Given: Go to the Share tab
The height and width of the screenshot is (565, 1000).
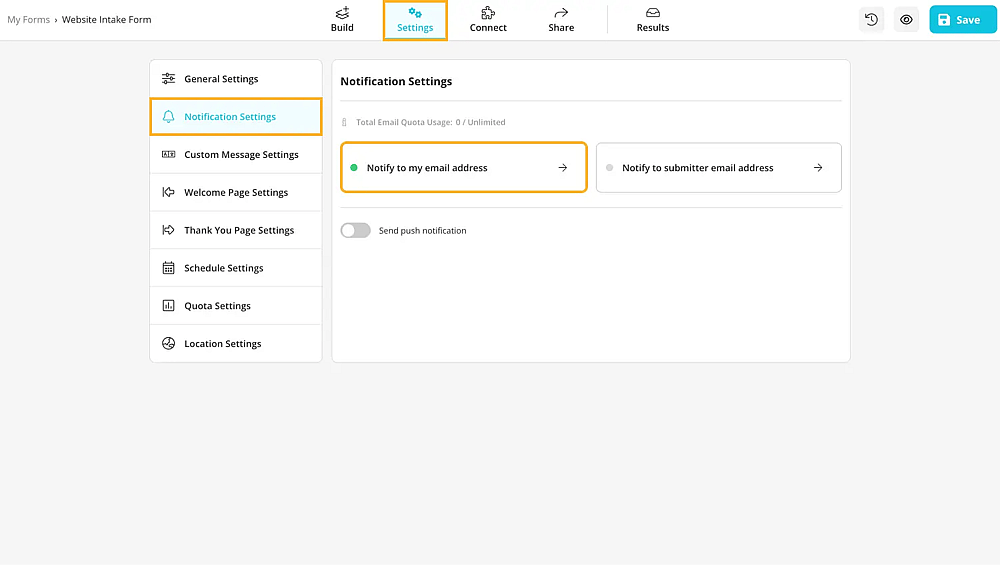Looking at the screenshot, I should [x=561, y=20].
